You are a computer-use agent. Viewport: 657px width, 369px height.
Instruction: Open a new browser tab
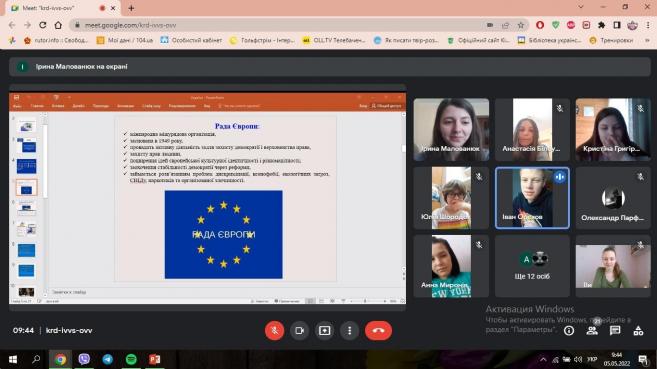pos(131,8)
